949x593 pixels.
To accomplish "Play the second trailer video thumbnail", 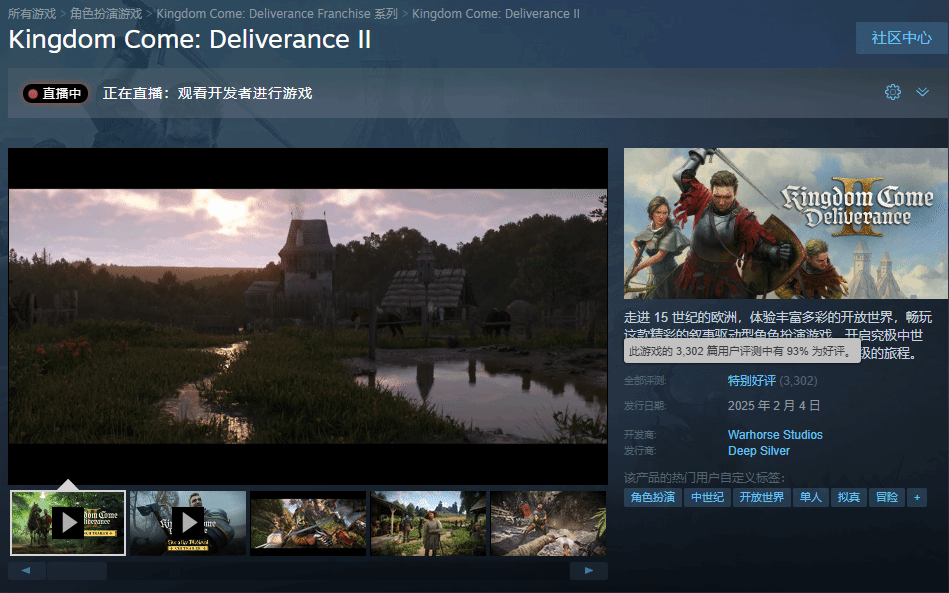I will click(x=188, y=523).
